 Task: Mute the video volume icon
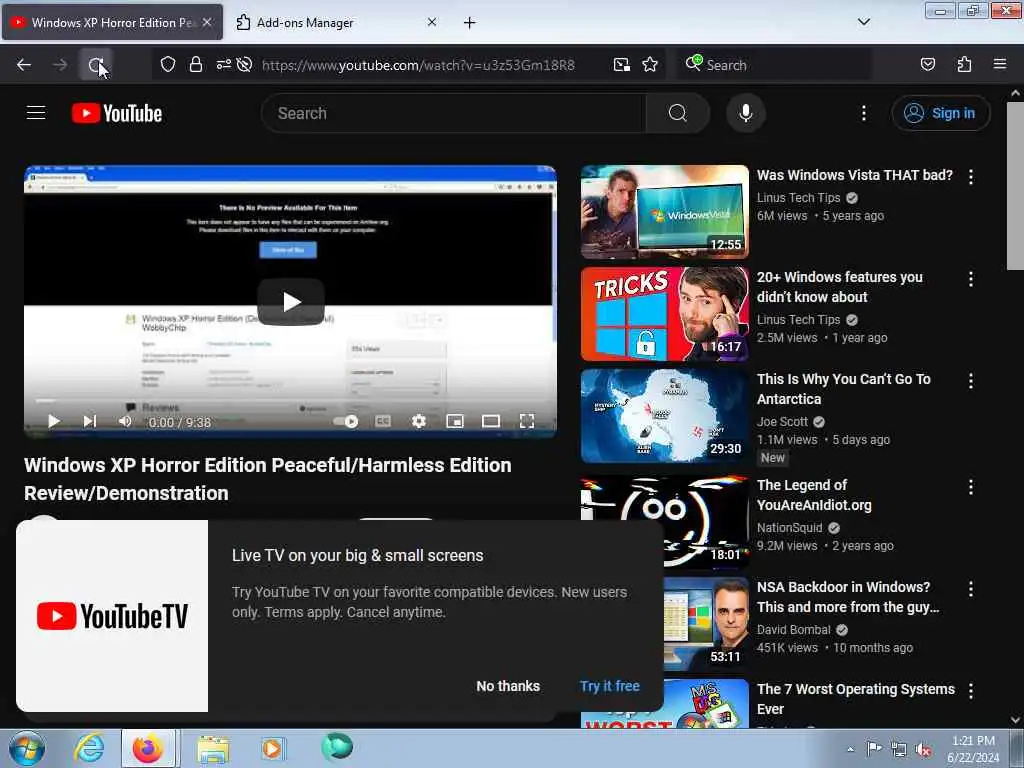click(x=125, y=422)
